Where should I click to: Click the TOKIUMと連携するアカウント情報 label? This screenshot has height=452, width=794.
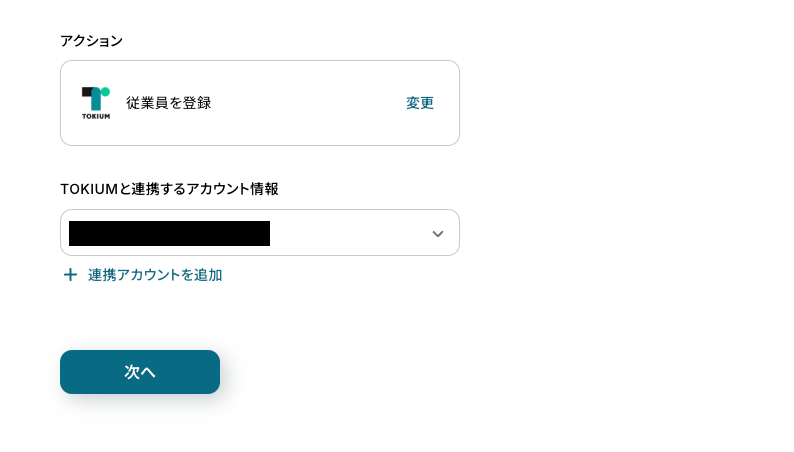tap(169, 189)
